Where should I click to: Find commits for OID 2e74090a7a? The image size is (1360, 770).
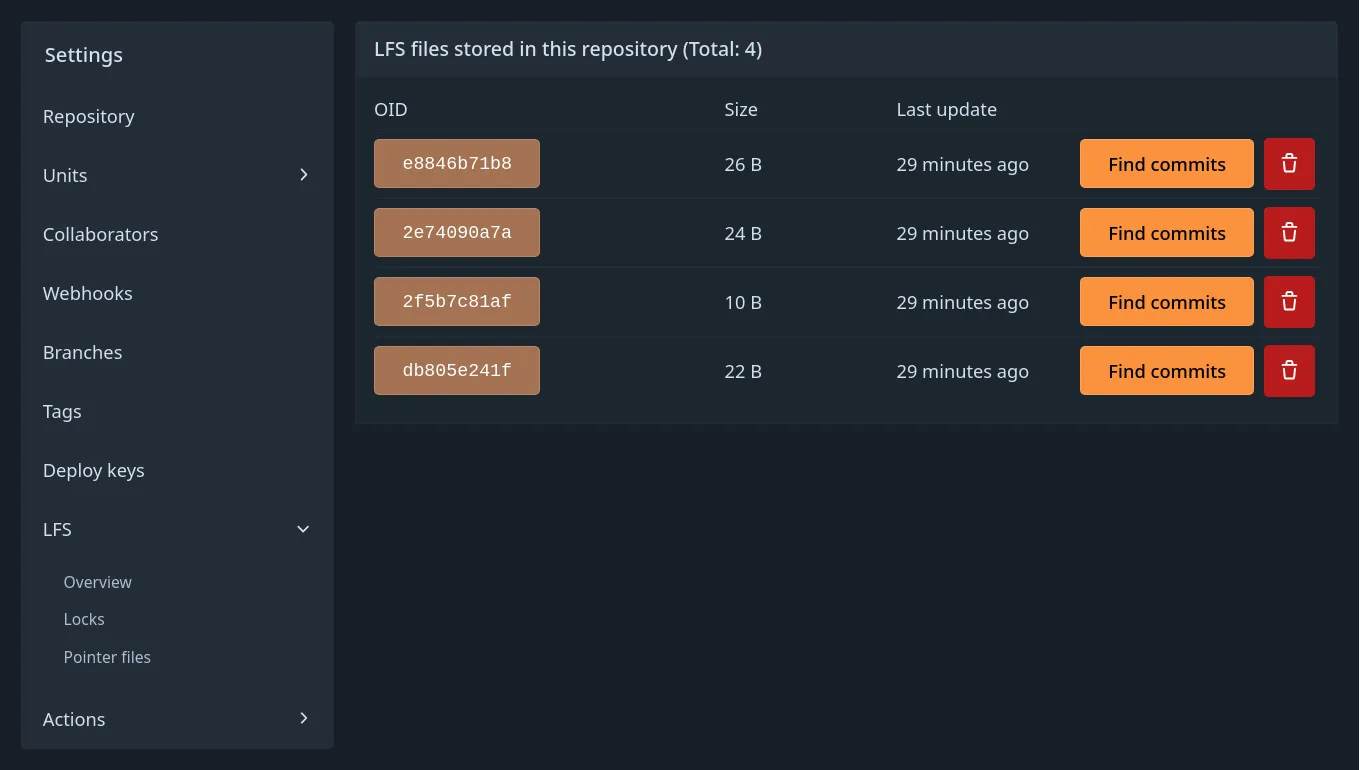click(x=1167, y=233)
